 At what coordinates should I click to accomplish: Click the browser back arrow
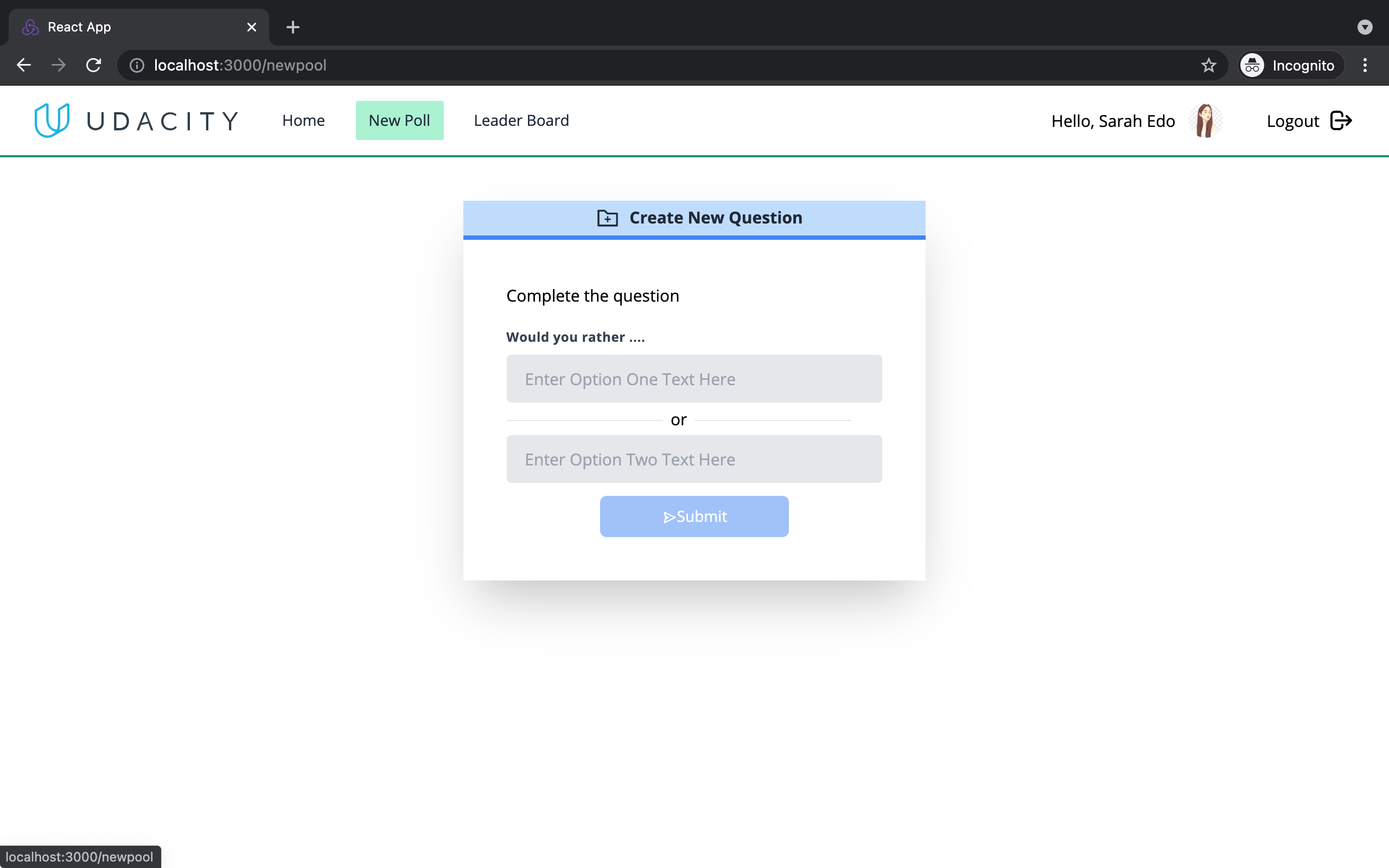coord(23,65)
